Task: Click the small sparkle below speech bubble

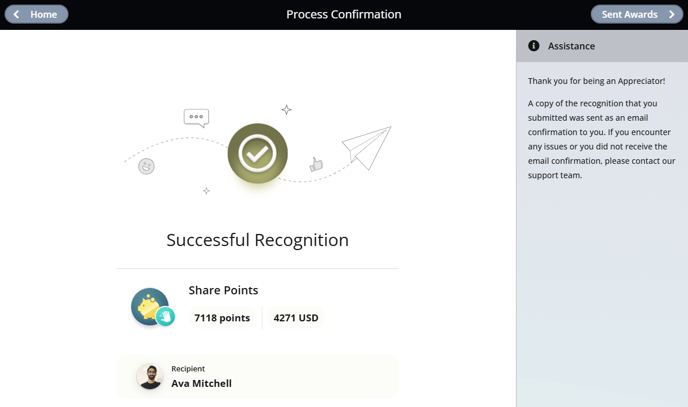Action: click(x=206, y=191)
